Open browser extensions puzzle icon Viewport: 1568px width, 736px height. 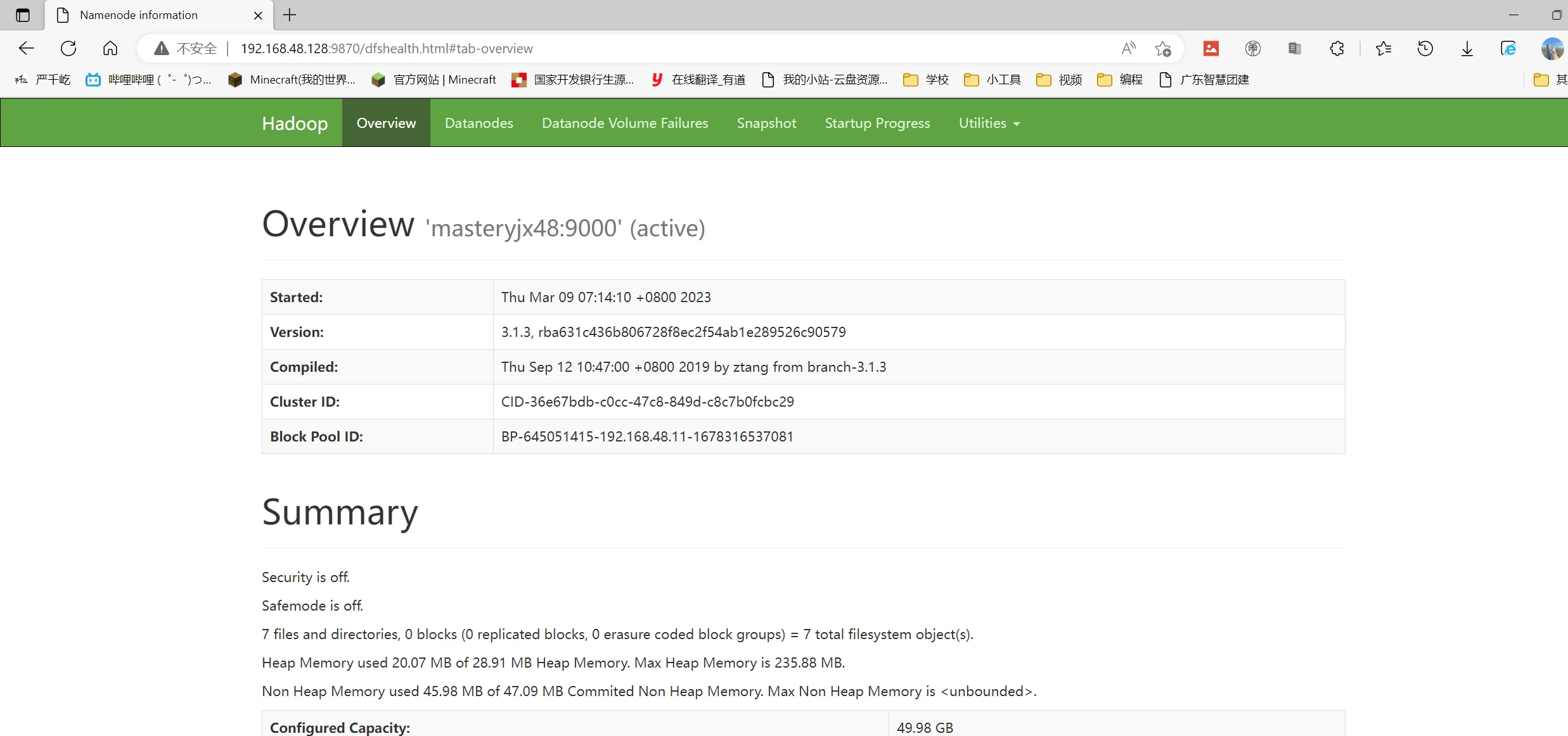point(1337,48)
